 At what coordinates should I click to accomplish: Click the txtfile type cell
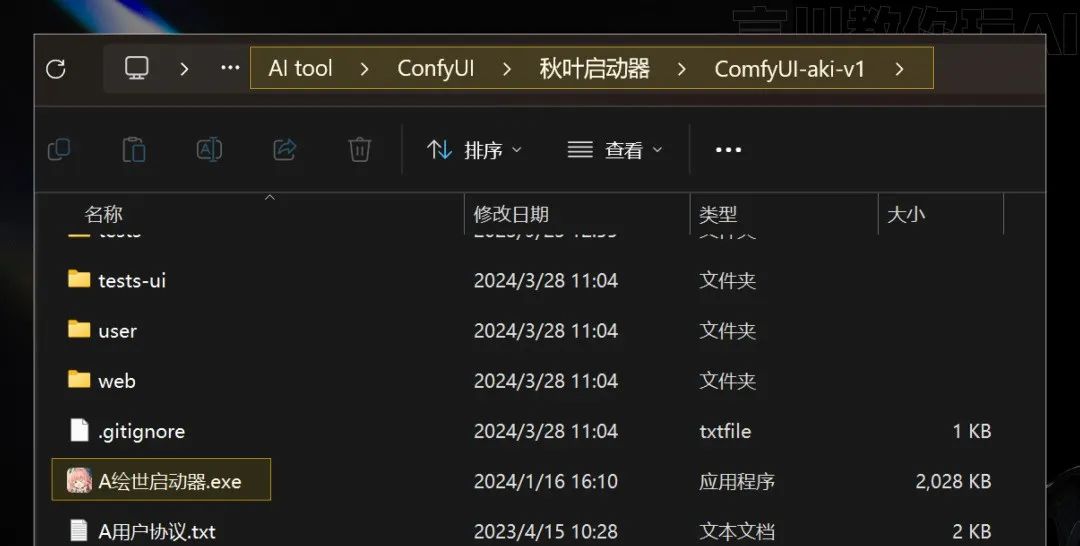coord(725,431)
